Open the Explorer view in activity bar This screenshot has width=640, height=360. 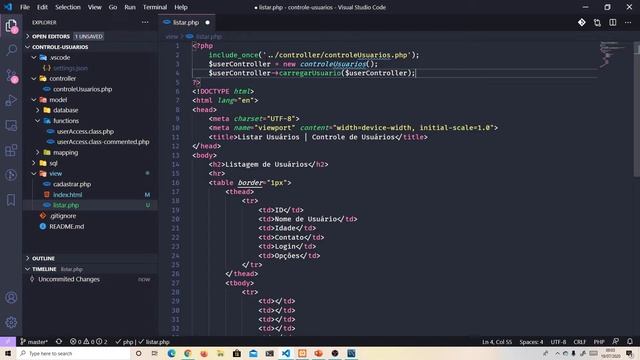click(11, 26)
